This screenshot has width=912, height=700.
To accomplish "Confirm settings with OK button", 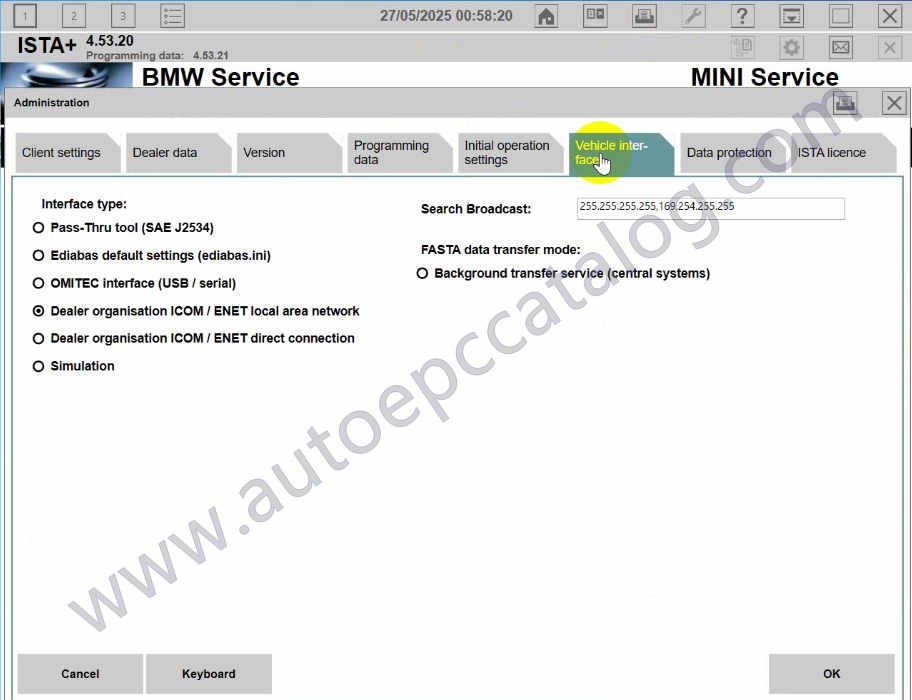I will [x=832, y=674].
